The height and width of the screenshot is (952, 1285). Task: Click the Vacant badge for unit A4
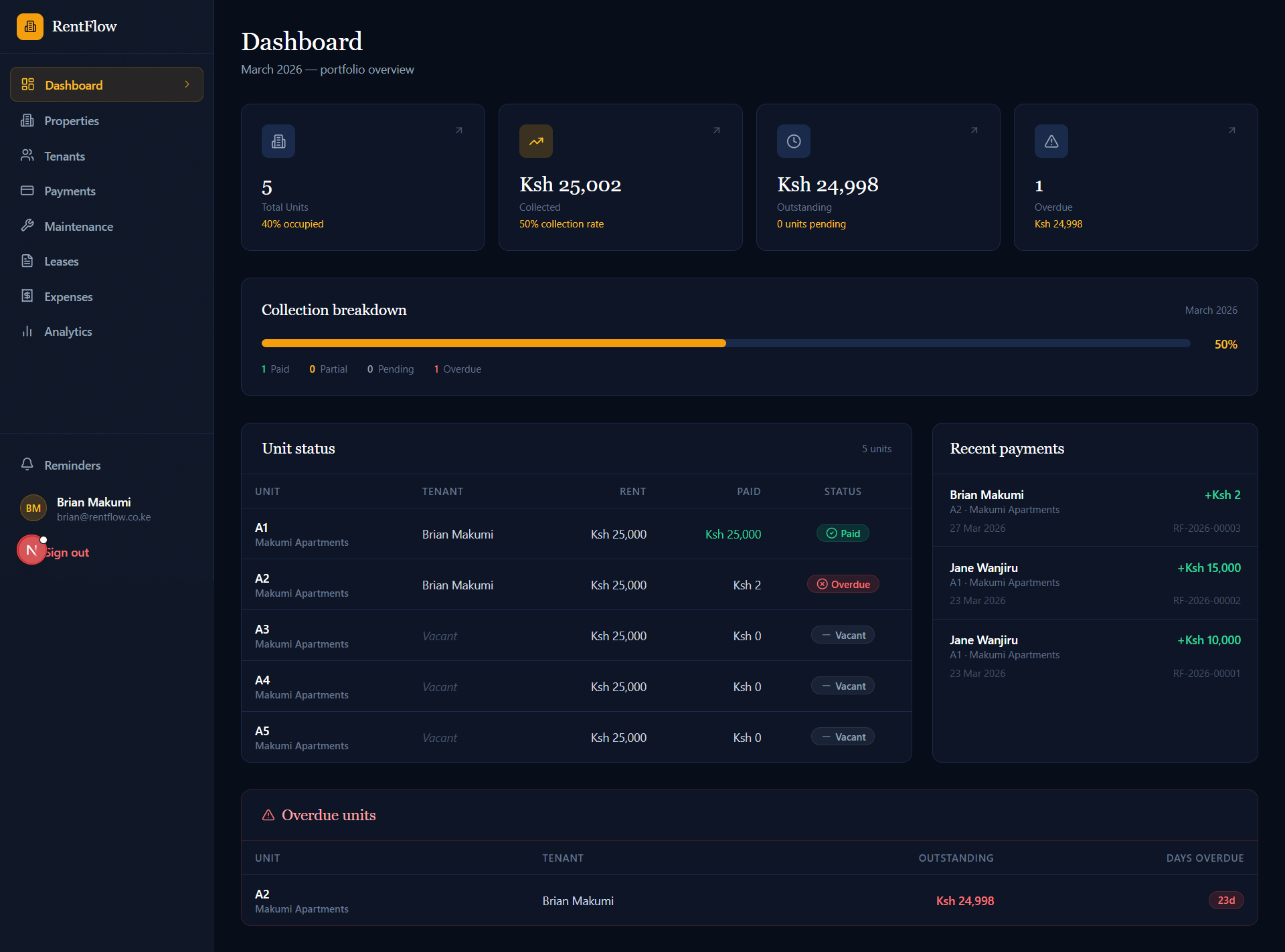(x=843, y=686)
